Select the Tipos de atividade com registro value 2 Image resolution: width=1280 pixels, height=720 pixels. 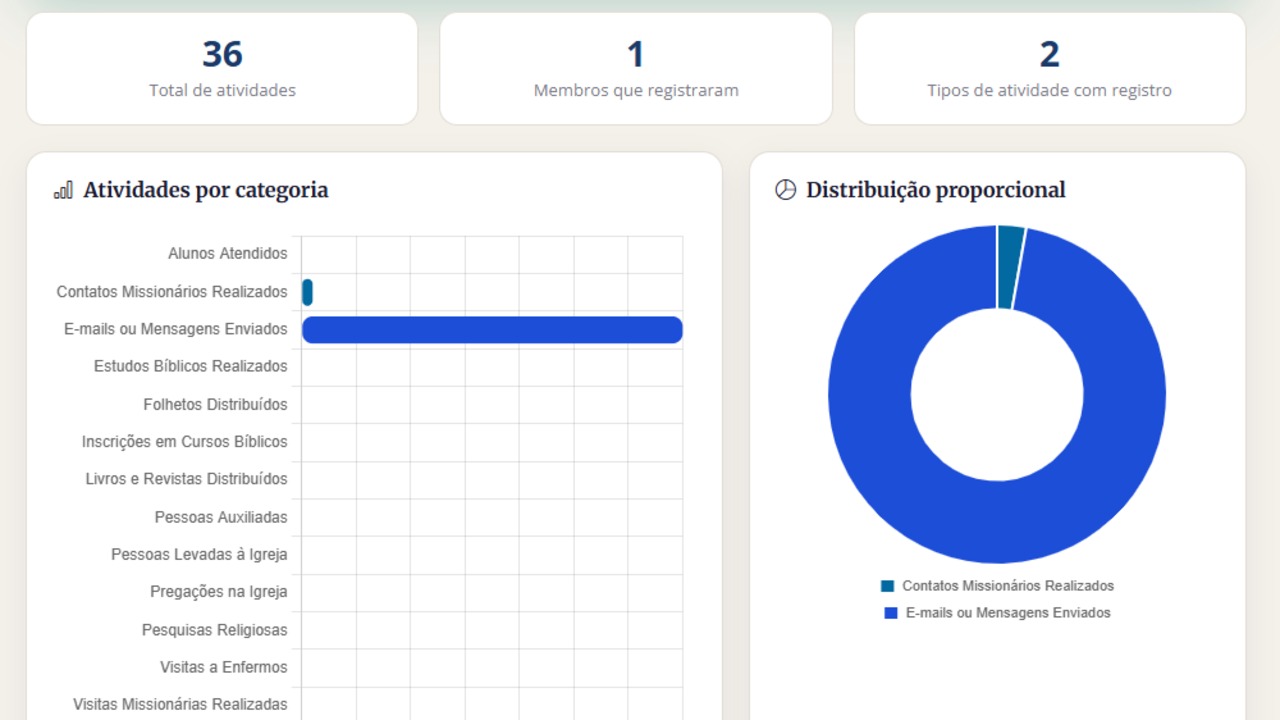(1049, 54)
